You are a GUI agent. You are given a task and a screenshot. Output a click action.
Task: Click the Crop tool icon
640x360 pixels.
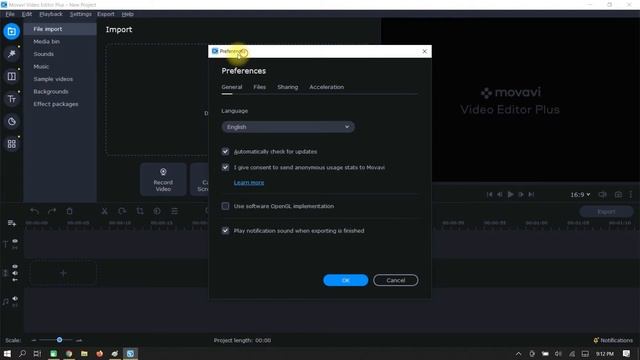click(x=140, y=211)
